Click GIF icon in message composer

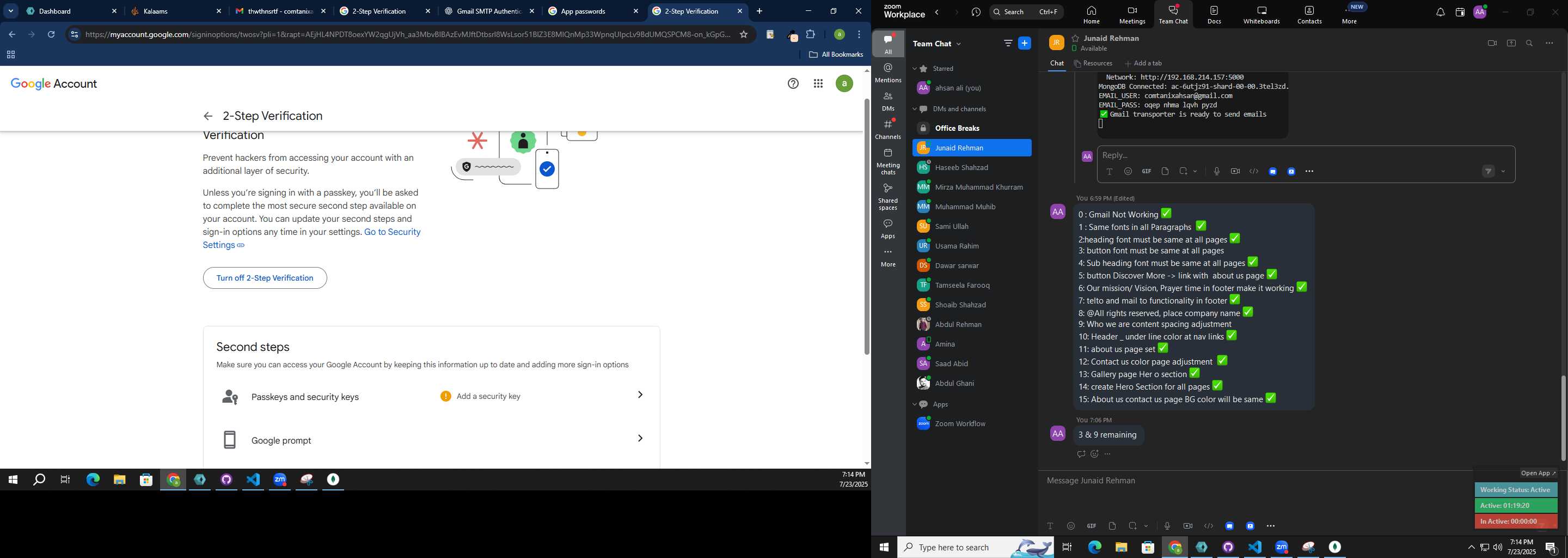coord(1092,526)
